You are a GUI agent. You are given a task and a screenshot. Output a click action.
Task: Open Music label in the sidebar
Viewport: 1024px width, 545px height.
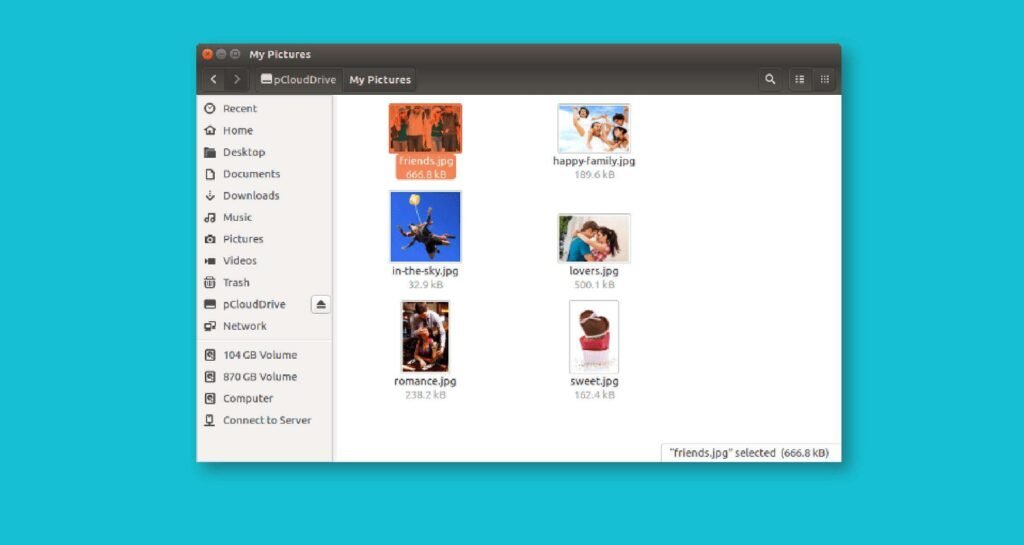[237, 217]
